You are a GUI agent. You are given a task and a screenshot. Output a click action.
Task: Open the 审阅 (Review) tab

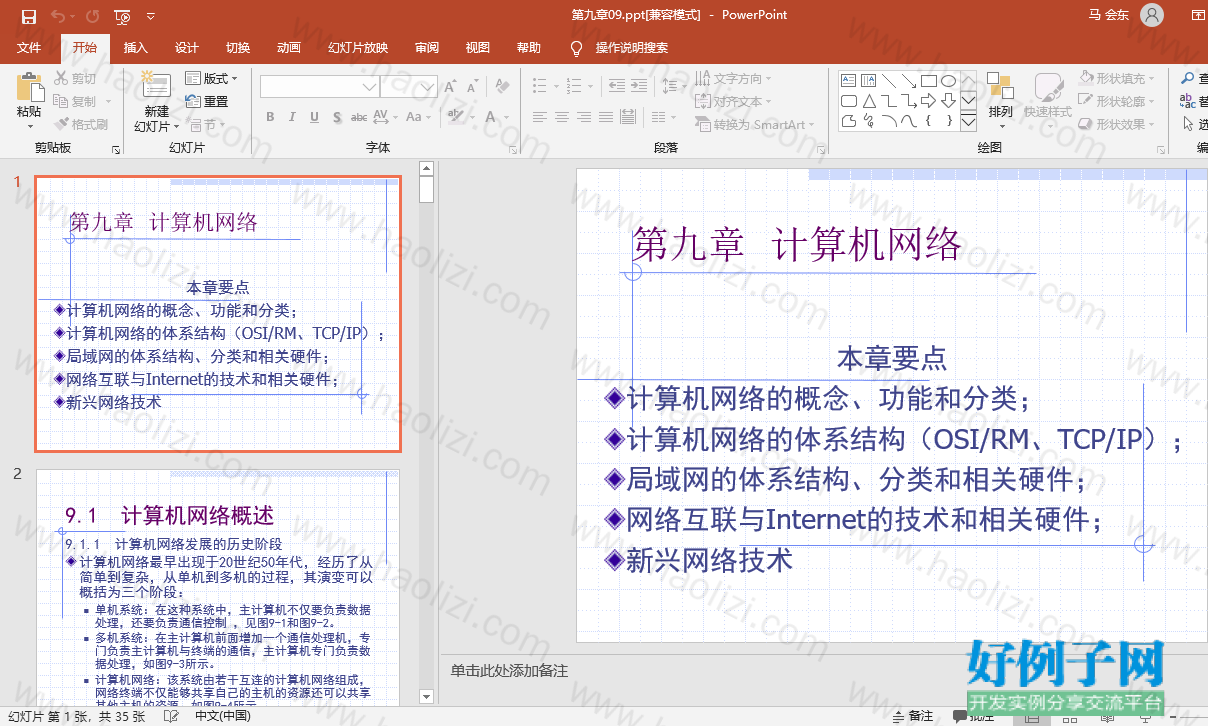pos(427,48)
